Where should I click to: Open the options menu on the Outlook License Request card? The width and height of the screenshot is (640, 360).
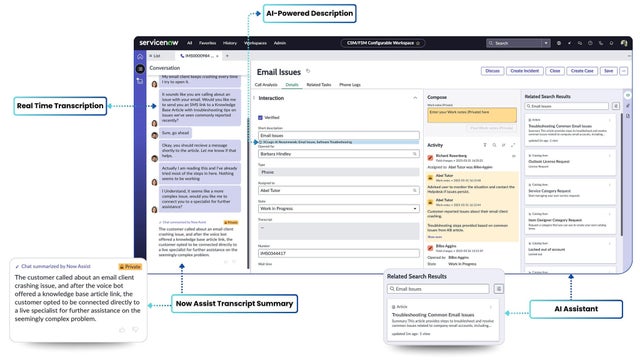pos(610,156)
